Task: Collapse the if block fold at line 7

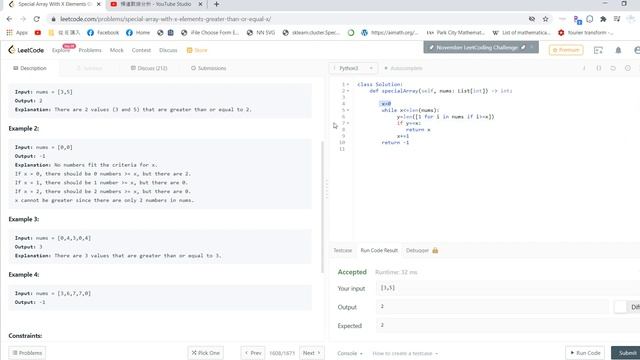Action: (x=348, y=123)
